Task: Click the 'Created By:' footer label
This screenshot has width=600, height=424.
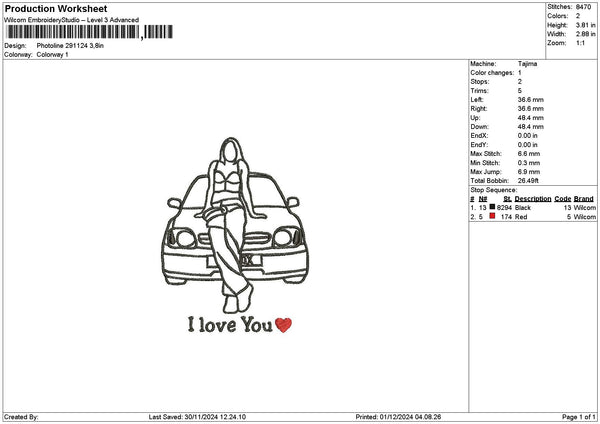Action: tap(21, 417)
